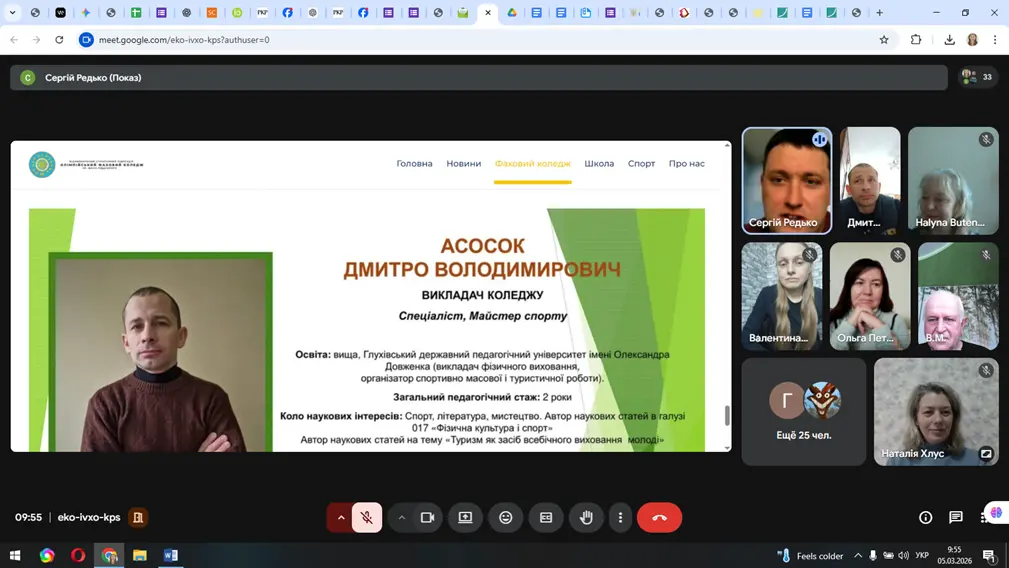Select Ольга Пет participant tile
The image size is (1009, 568).
click(870, 296)
